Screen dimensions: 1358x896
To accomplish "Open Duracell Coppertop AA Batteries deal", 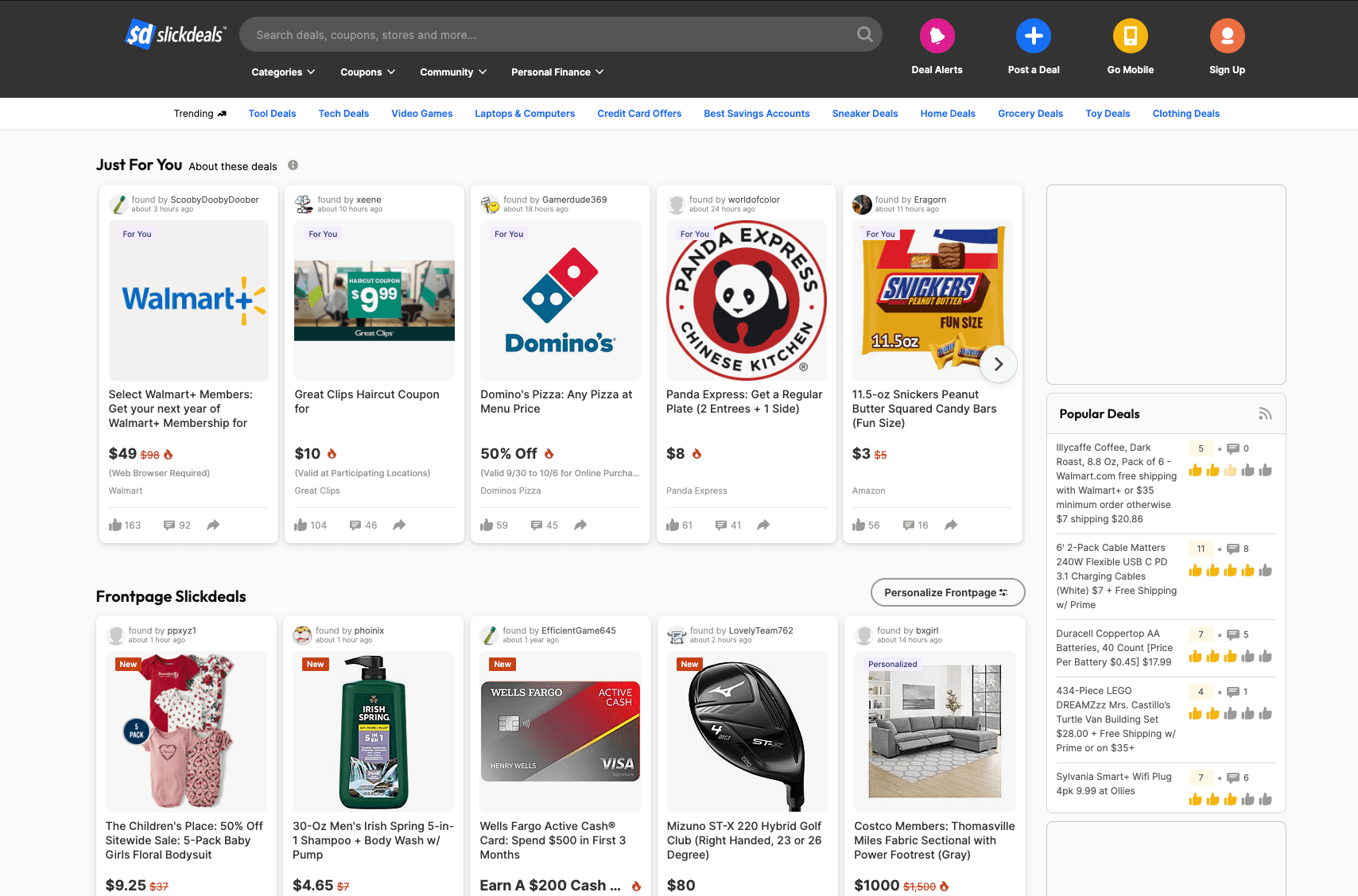I will tap(1115, 648).
